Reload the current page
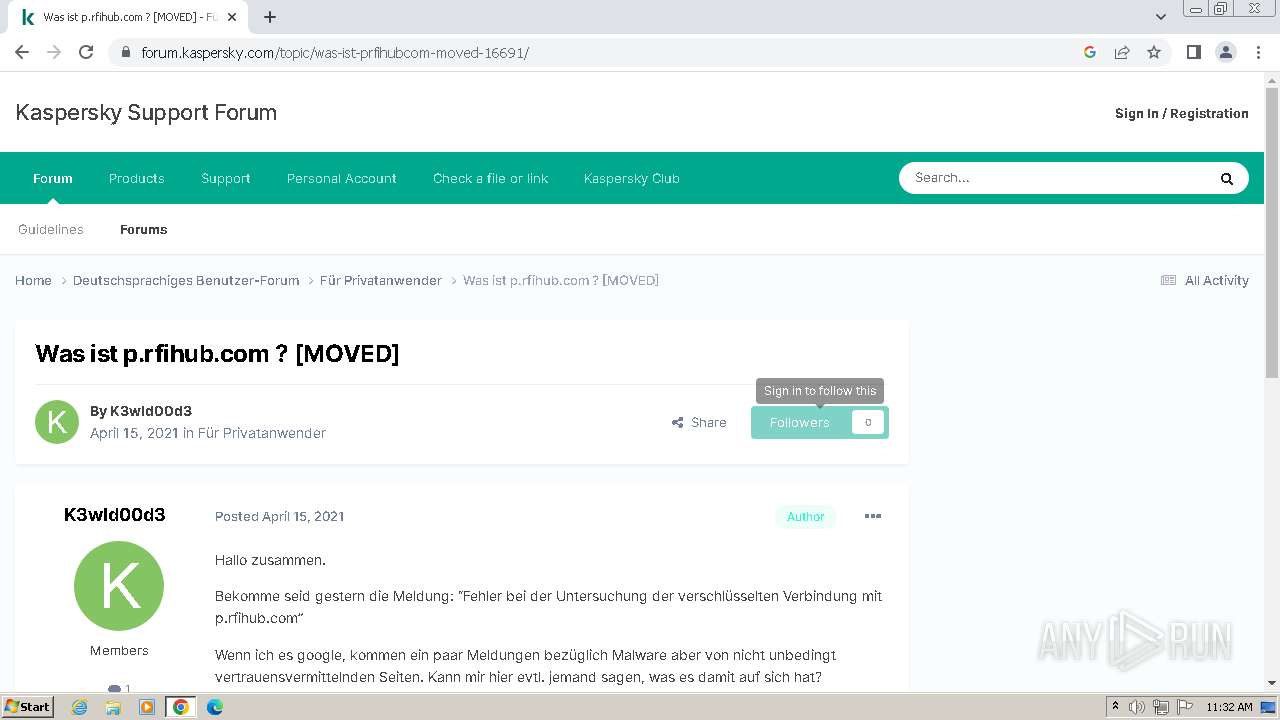Screen dimensions: 1280x720 [x=86, y=52]
